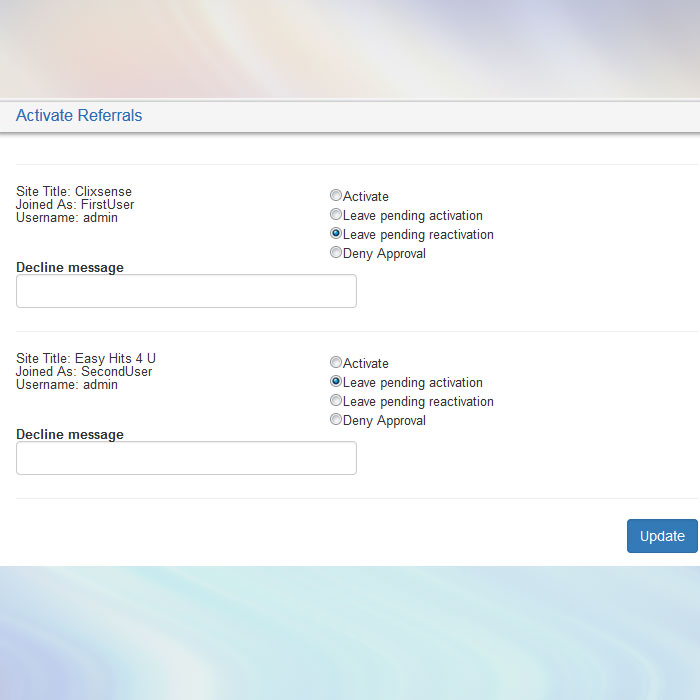The image size is (700, 700).
Task: Click the Update button
Action: click(662, 536)
